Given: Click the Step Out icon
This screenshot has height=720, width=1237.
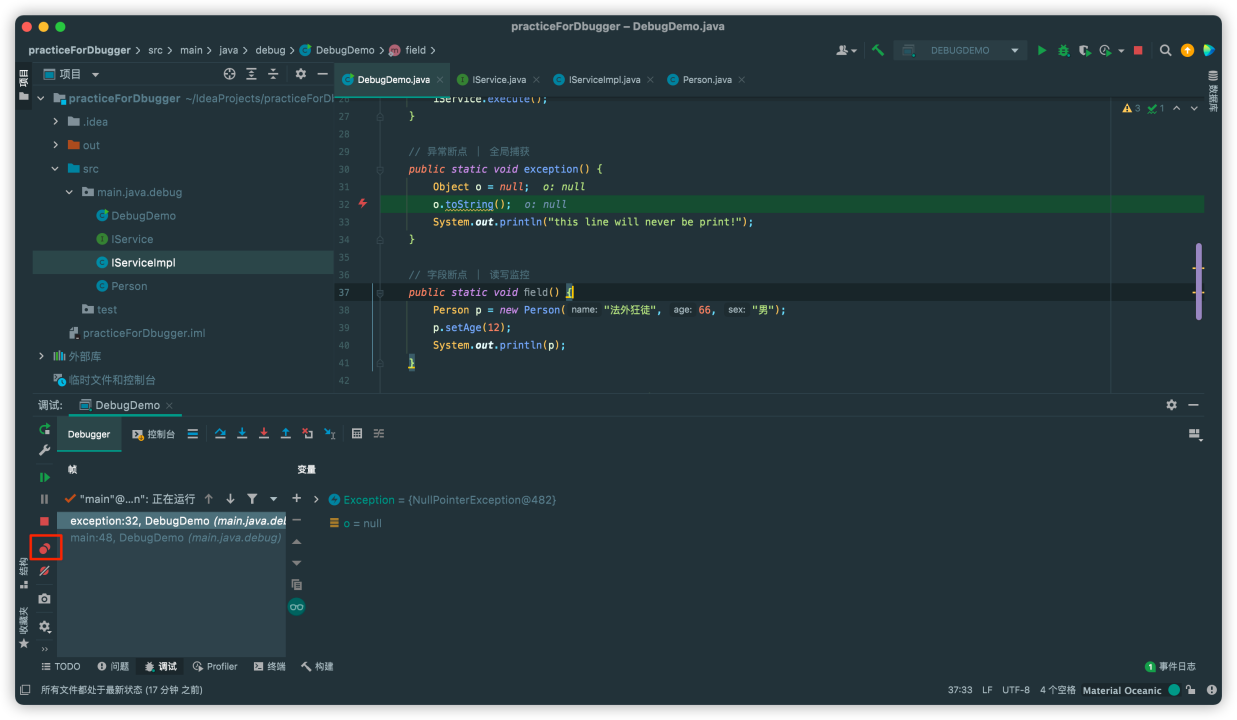Looking at the screenshot, I should pos(286,433).
